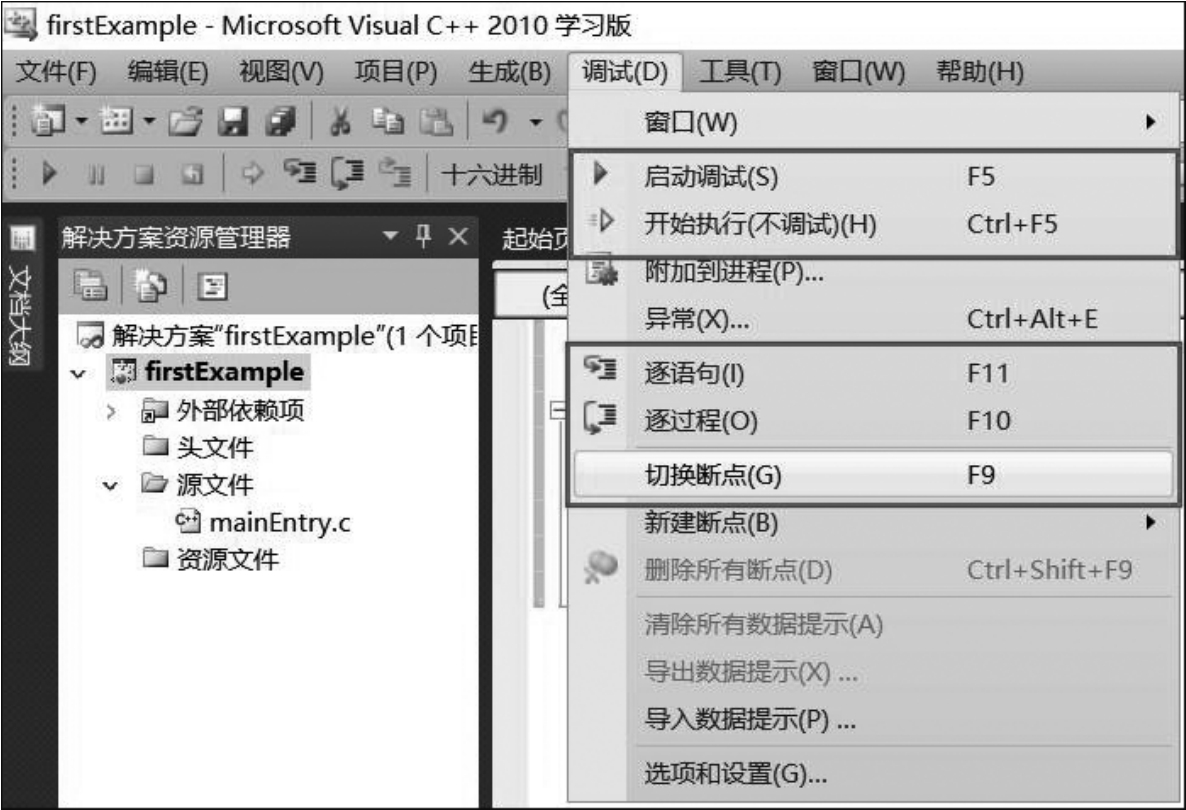Click the Show All Files icon in Solution Explorer

151,286
